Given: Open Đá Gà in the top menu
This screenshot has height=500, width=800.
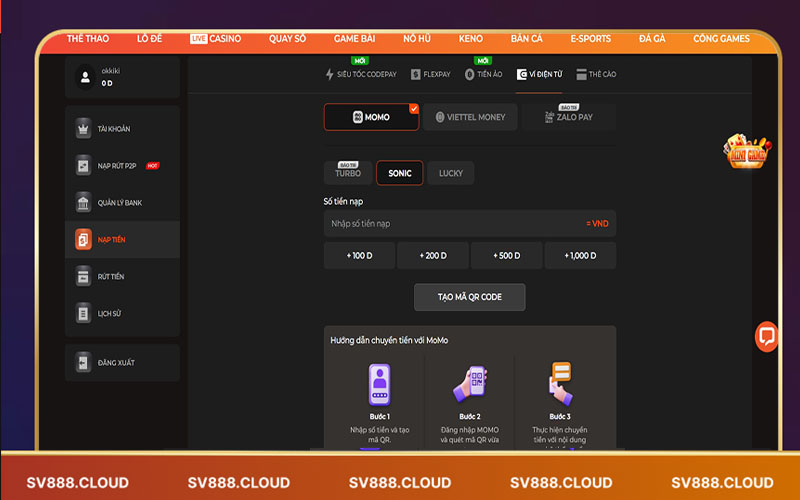Looking at the screenshot, I should [652, 39].
